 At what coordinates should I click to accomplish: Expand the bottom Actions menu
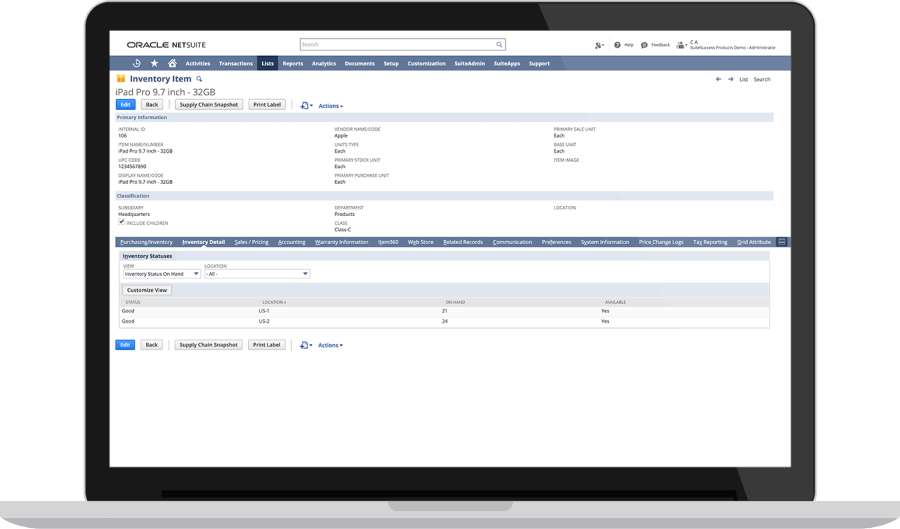331,345
